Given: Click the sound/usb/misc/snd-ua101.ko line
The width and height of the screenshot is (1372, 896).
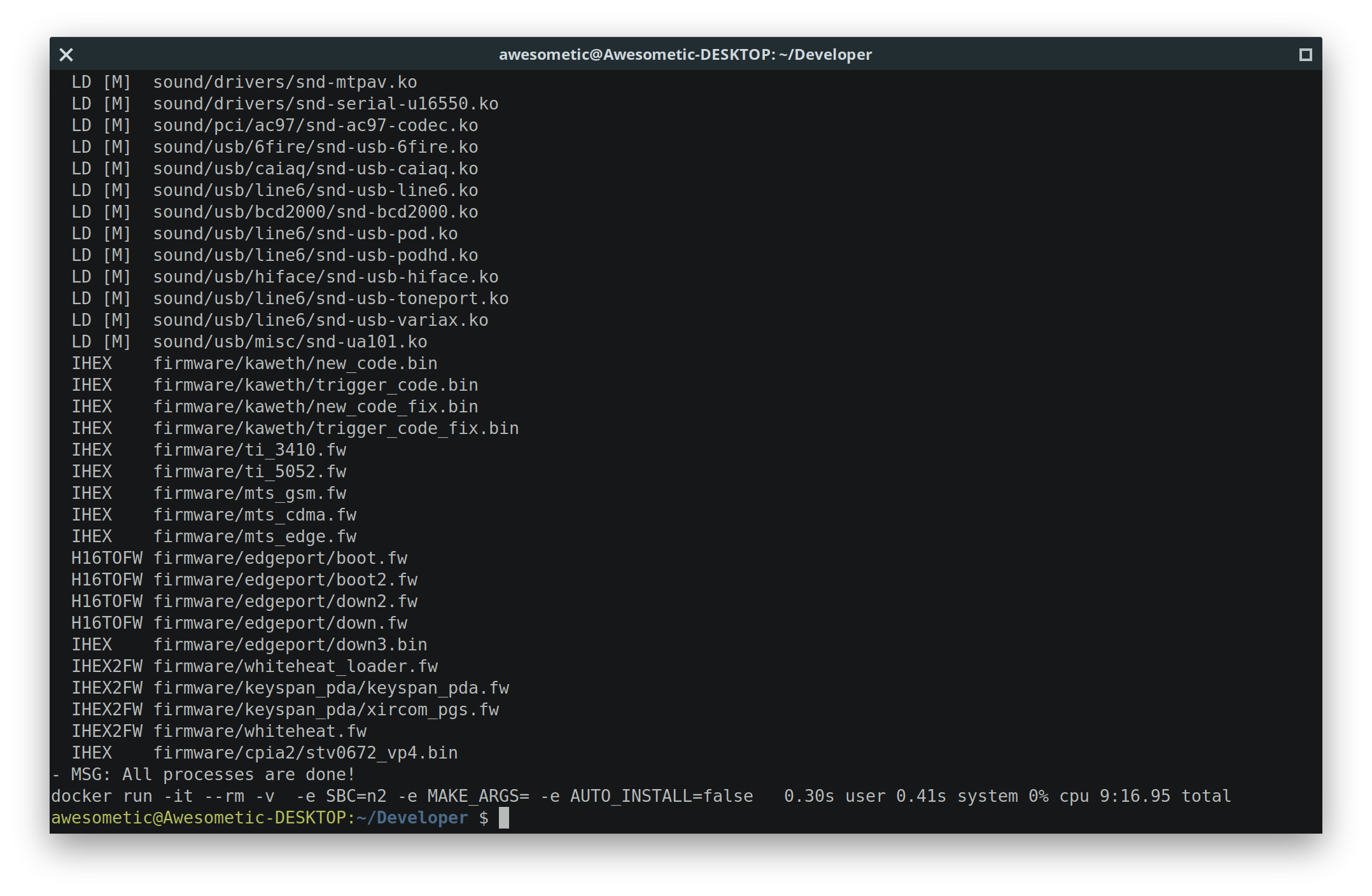Looking at the screenshot, I should click(290, 342).
